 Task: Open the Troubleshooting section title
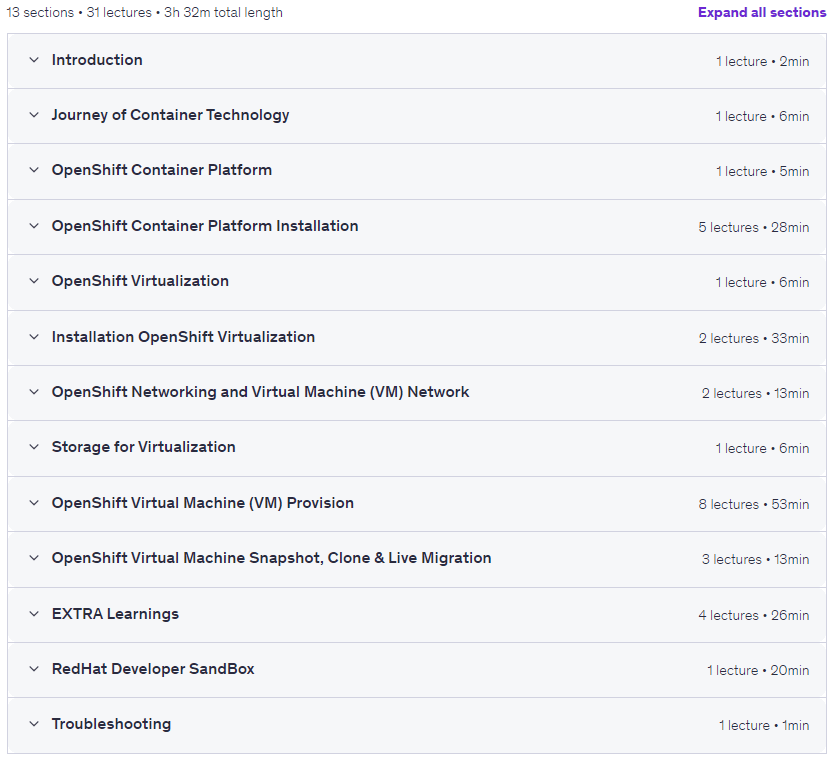pyautogui.click(x=112, y=724)
